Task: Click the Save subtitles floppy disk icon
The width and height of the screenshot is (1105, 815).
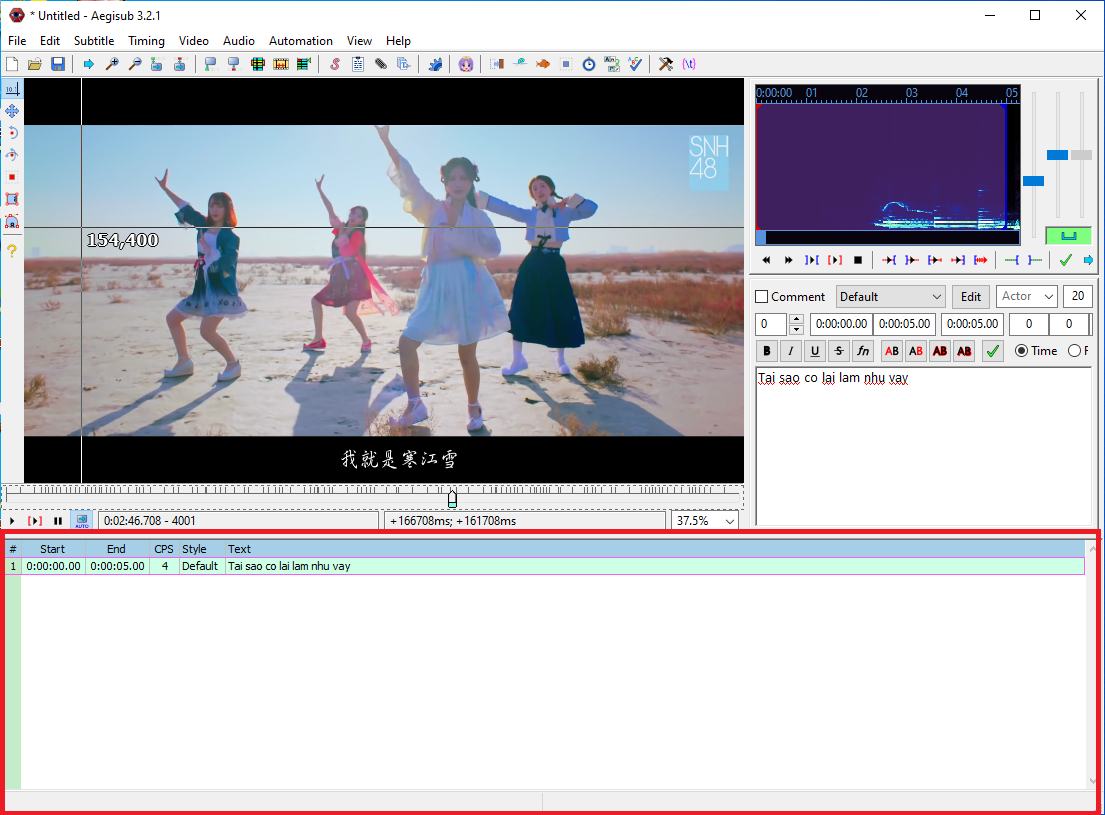Action: click(58, 64)
